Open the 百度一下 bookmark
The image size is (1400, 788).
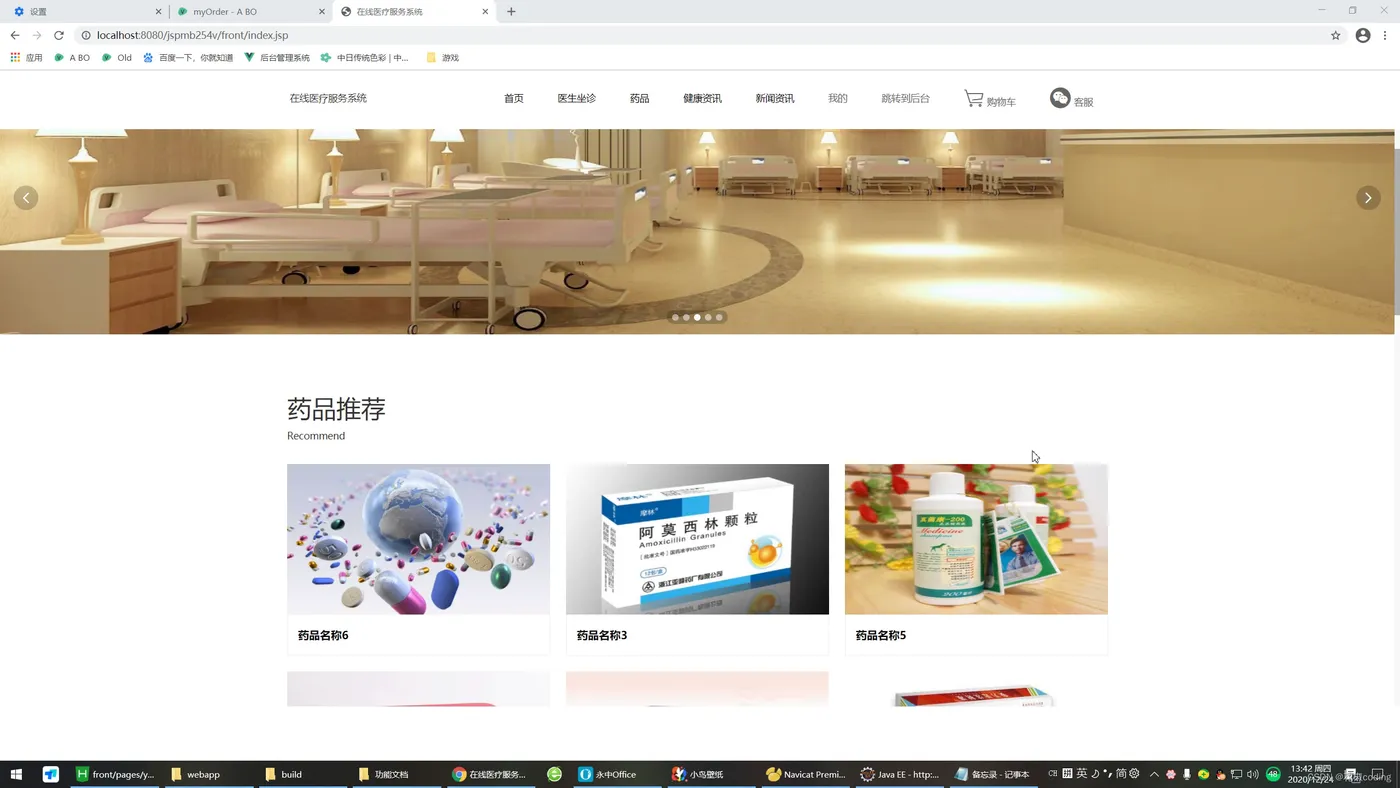pos(188,58)
